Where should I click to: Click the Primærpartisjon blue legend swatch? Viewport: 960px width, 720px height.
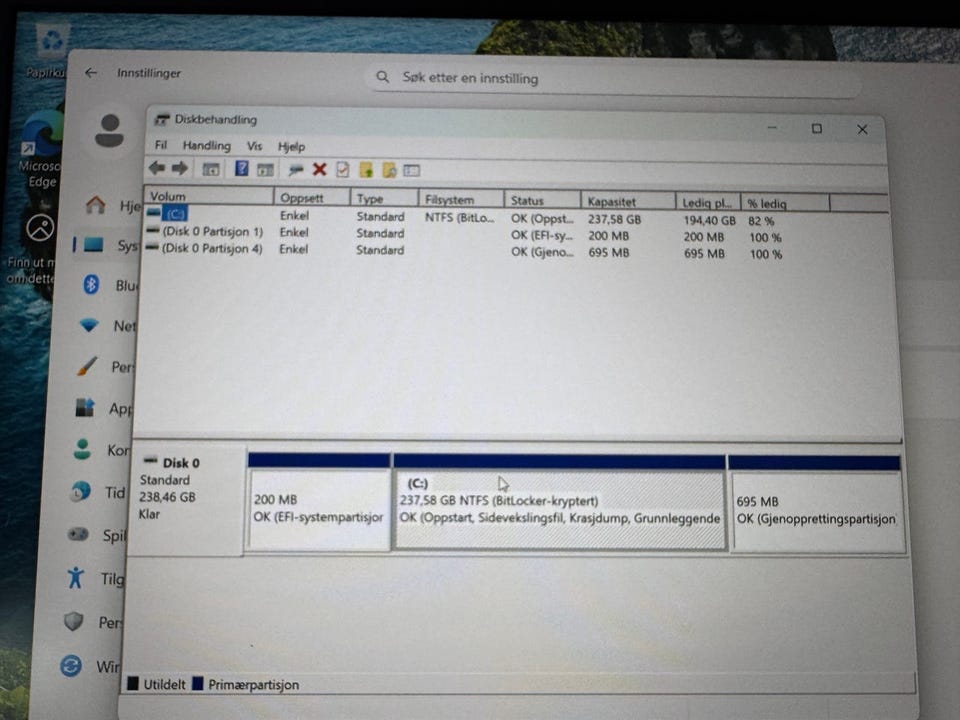click(x=198, y=684)
